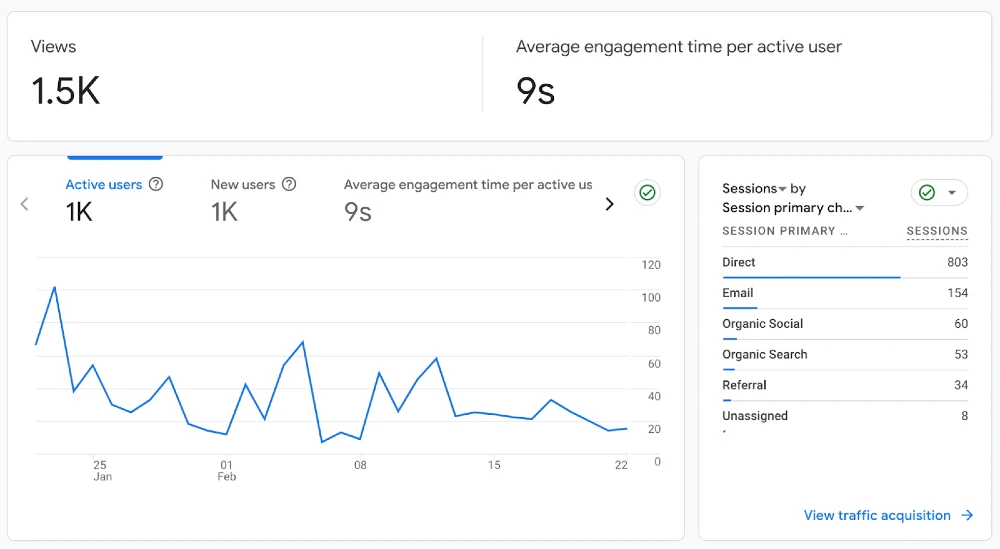Click the Direct channel row

845,263
